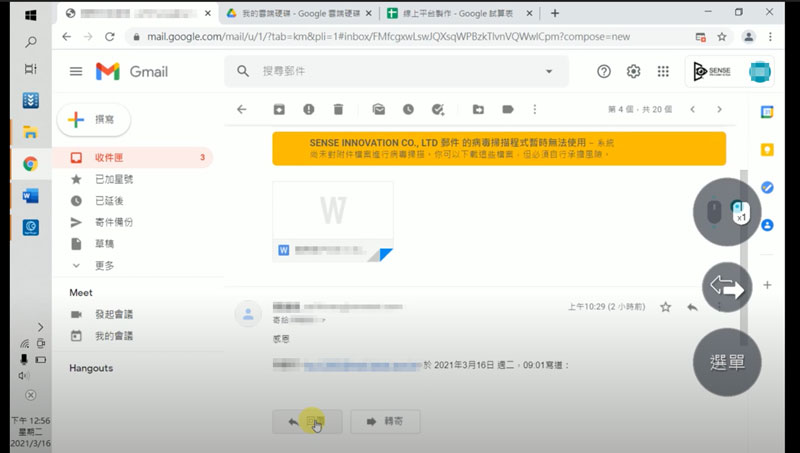Open a new browser tab
The image size is (800, 453).
point(555,14)
